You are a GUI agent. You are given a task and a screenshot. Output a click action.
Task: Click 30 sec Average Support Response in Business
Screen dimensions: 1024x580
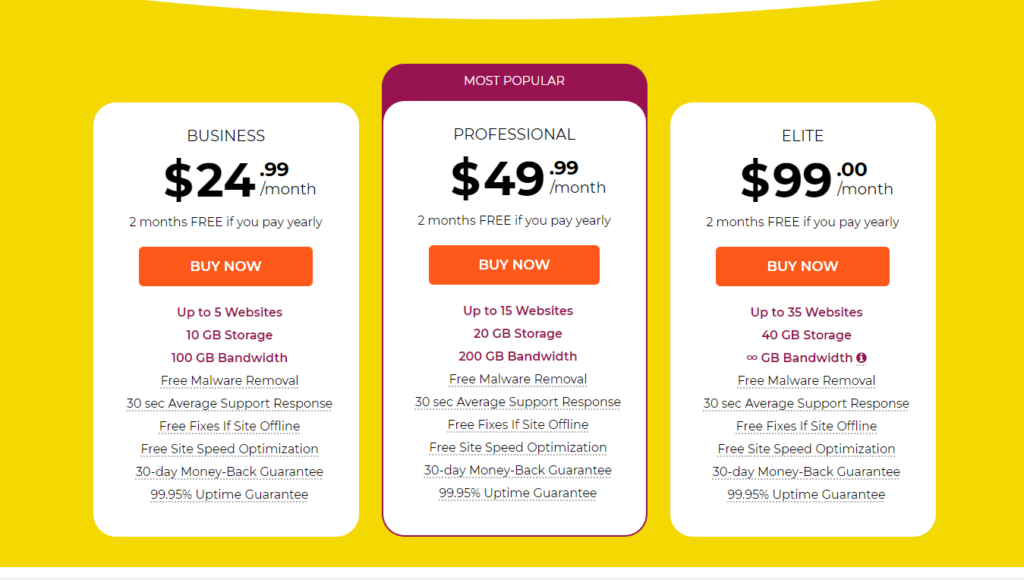click(229, 404)
